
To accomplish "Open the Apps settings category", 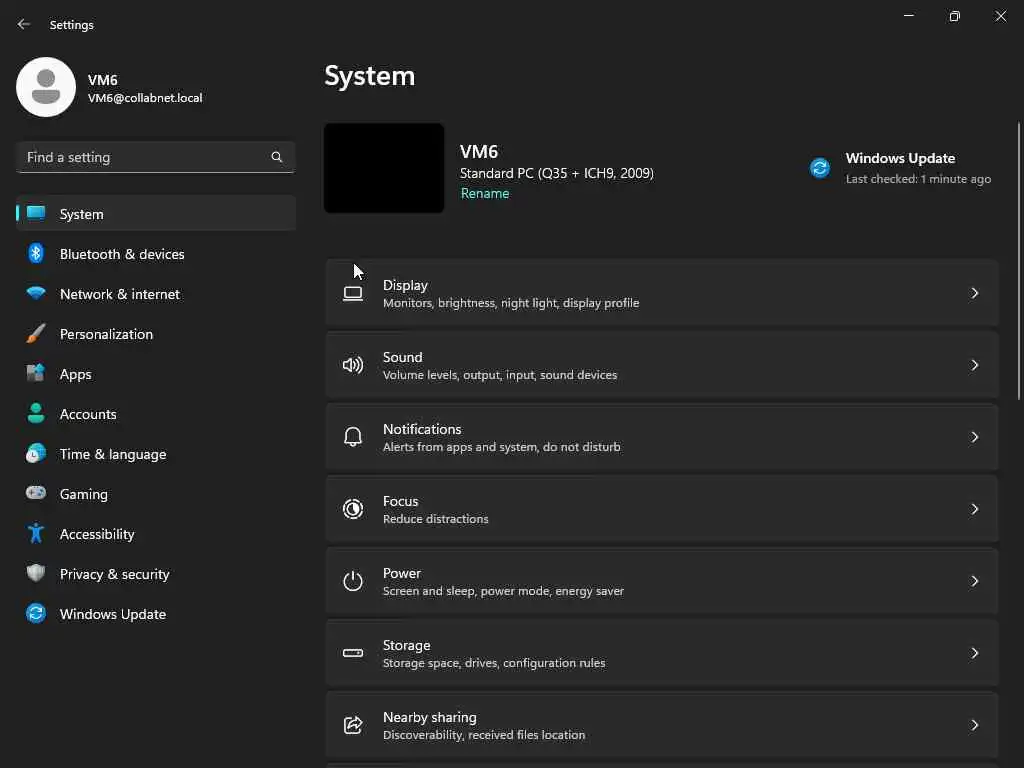I will pos(75,374).
